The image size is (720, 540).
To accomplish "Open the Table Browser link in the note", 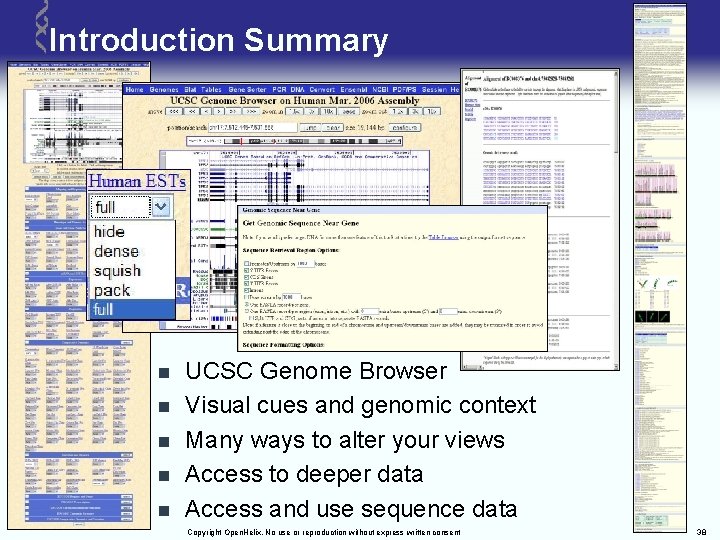I will click(x=443, y=237).
